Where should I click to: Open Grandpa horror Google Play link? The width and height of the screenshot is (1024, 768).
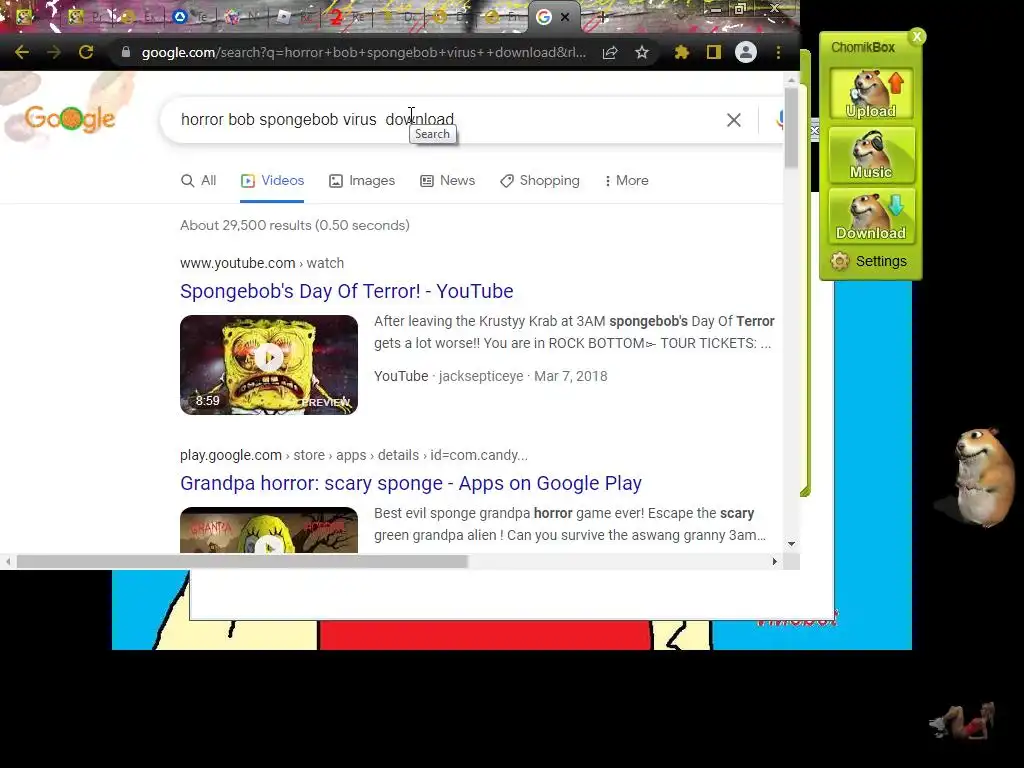click(411, 483)
